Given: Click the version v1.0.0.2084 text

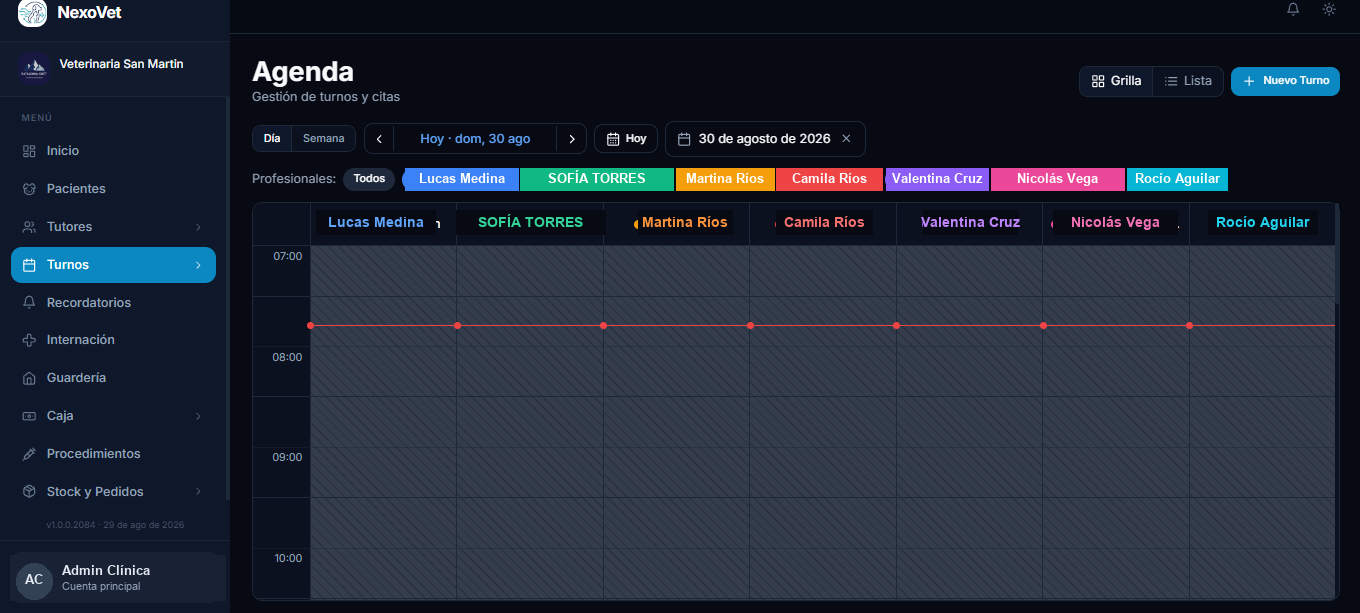Looking at the screenshot, I should [x=115, y=525].
